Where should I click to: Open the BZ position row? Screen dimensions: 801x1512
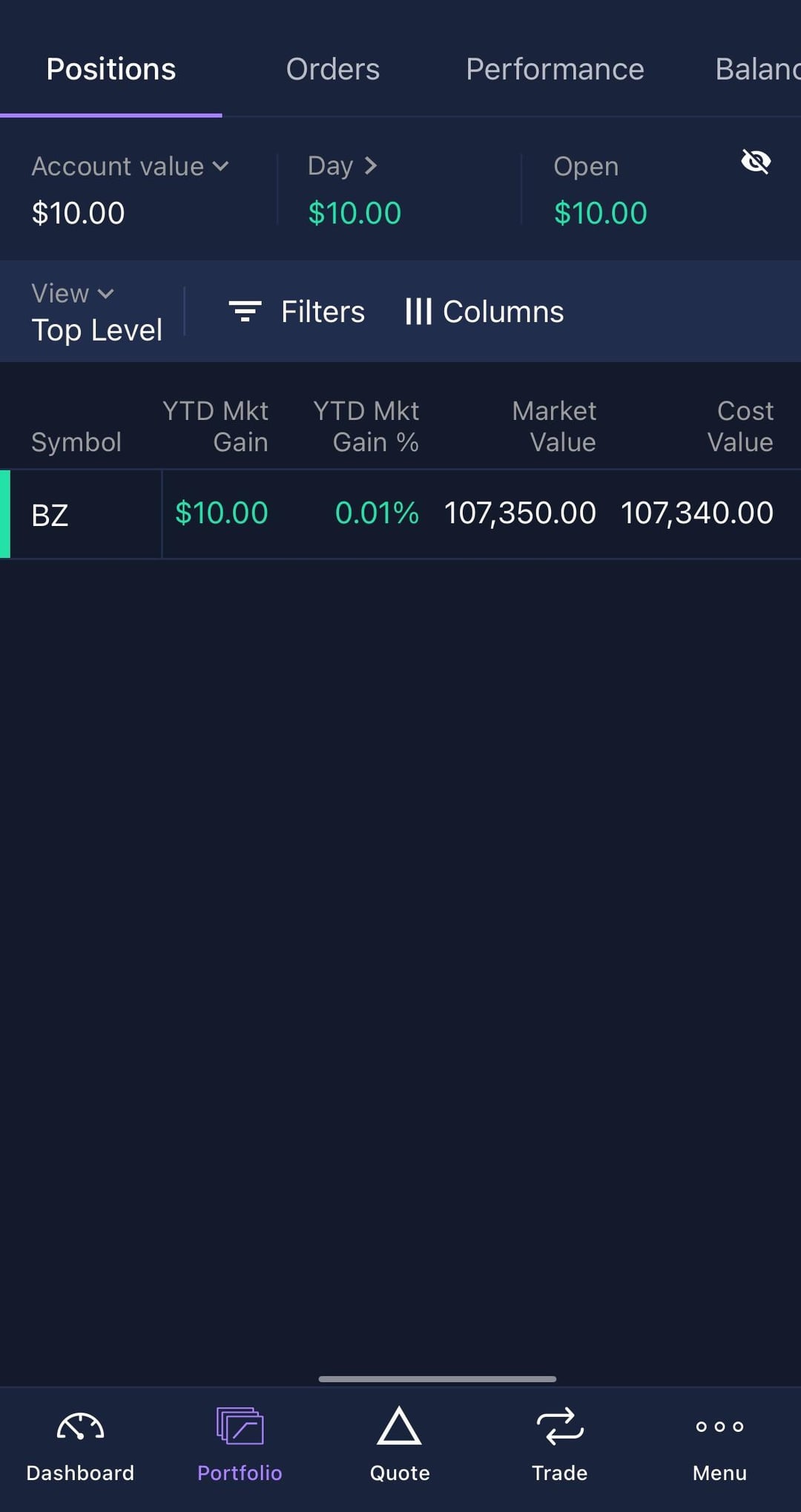50,515
